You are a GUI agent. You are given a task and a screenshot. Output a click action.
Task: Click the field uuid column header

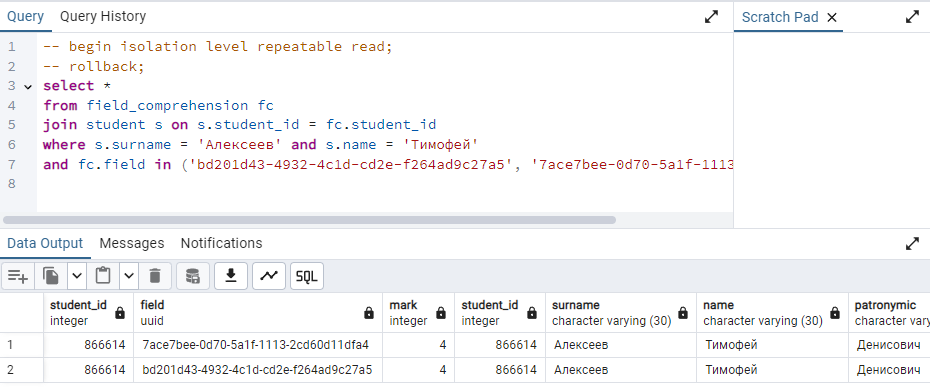258,313
